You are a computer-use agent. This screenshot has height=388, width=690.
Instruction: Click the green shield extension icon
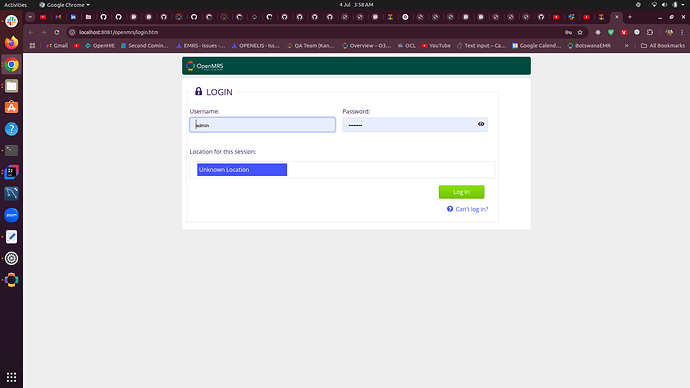coord(611,32)
